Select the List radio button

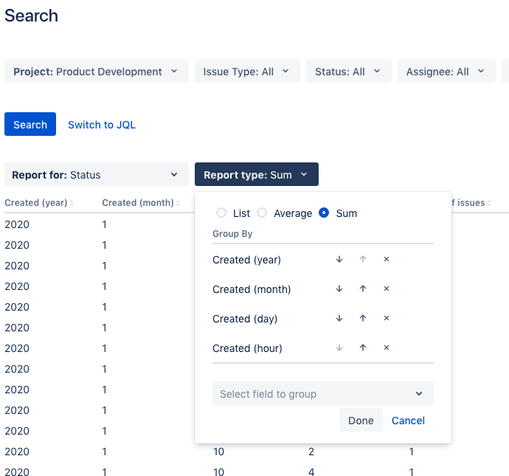[x=221, y=213]
